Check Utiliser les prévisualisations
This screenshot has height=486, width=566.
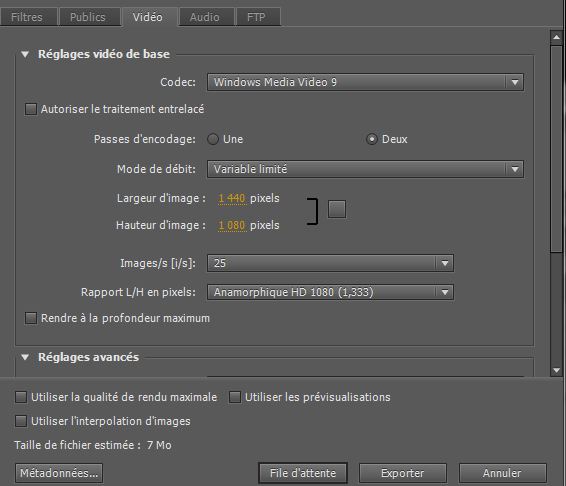pos(235,397)
